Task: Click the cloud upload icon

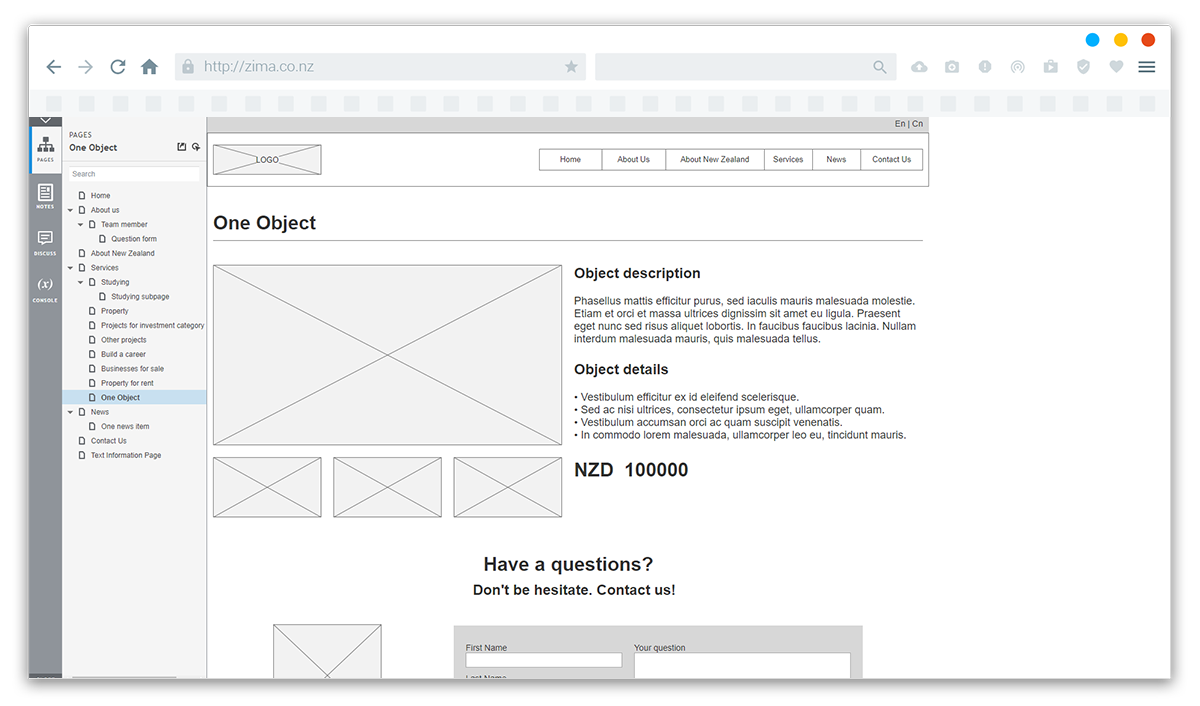Action: coord(919,67)
